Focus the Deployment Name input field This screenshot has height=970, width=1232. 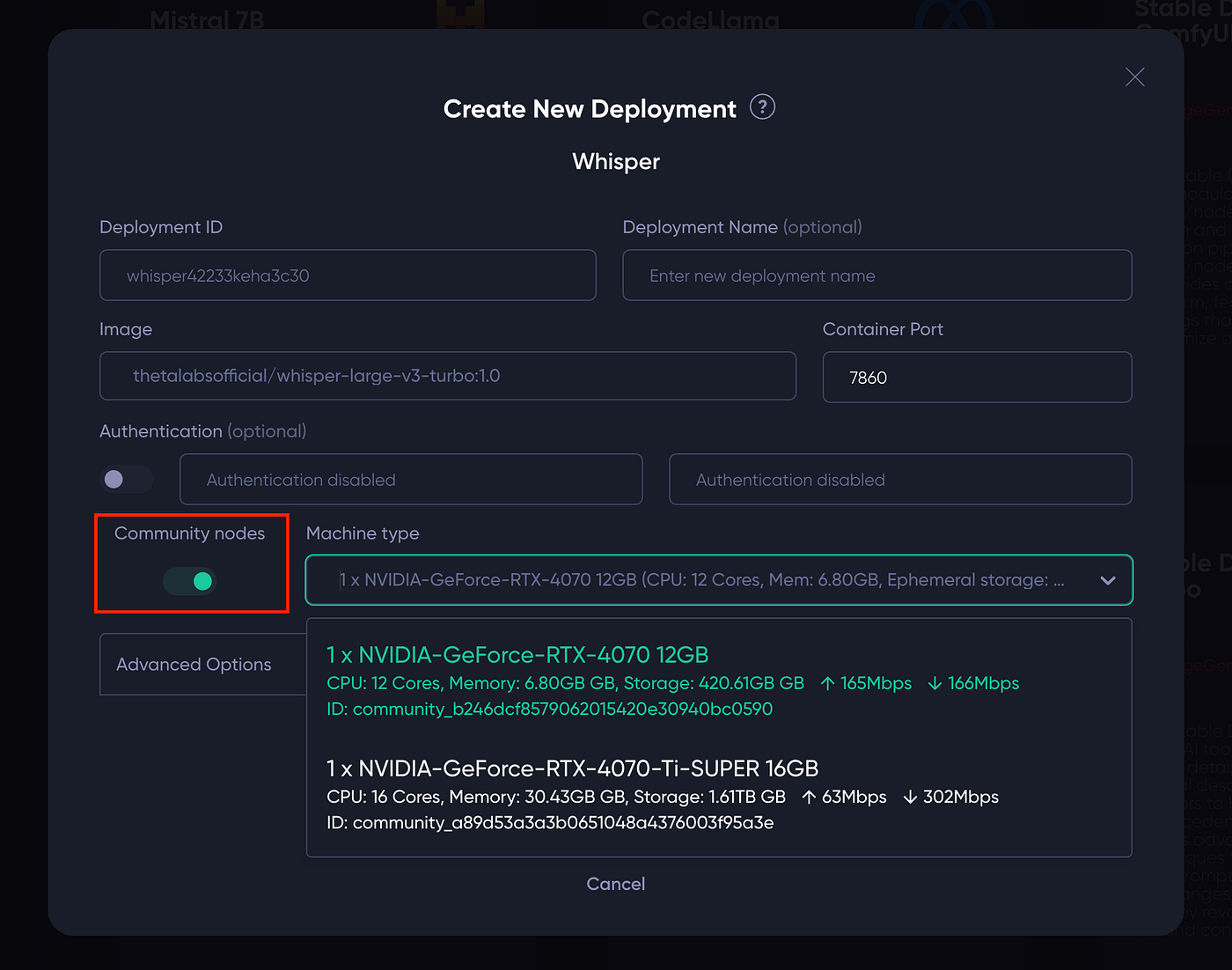[877, 276]
